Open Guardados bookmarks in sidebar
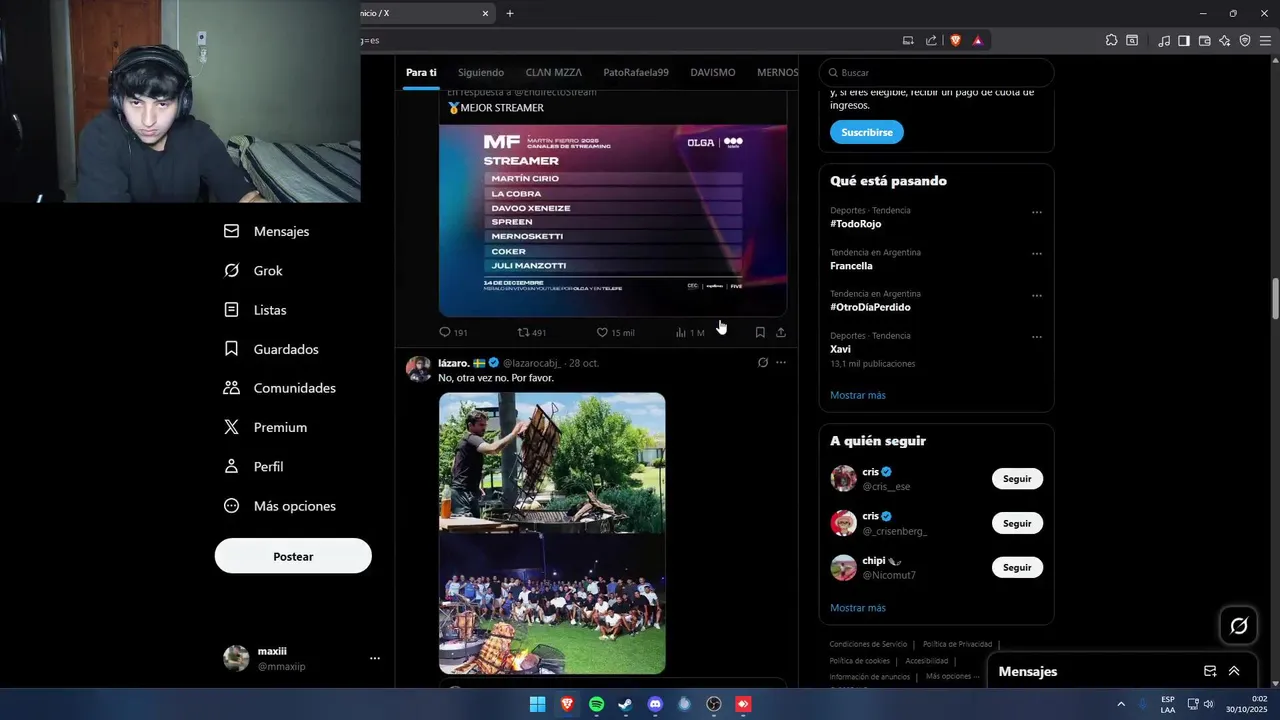The width and height of the screenshot is (1280, 720). coord(271,349)
